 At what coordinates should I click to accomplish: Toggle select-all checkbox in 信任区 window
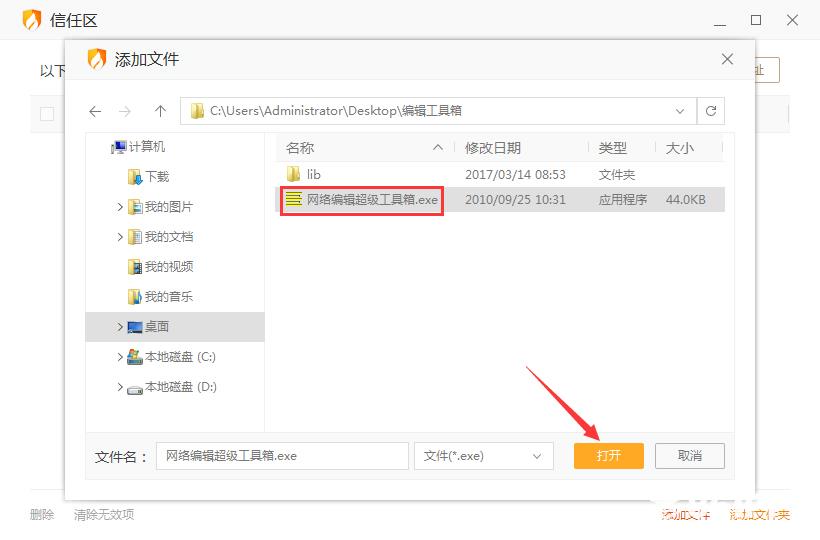coord(47,113)
